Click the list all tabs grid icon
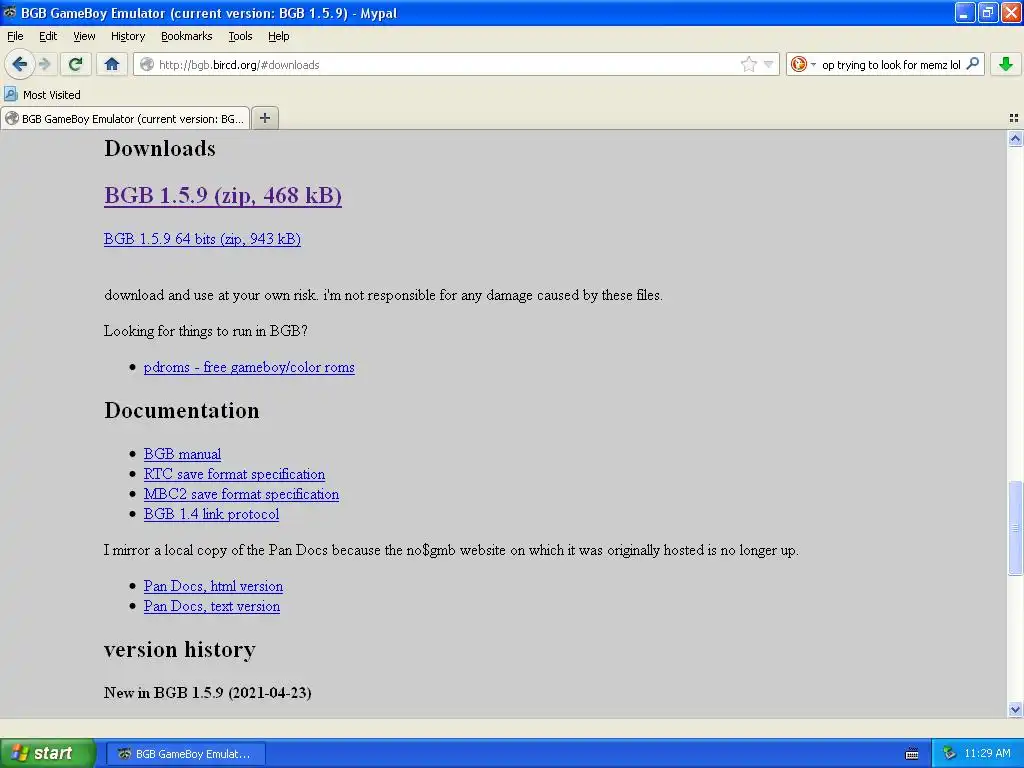1024x768 pixels. click(x=1014, y=118)
